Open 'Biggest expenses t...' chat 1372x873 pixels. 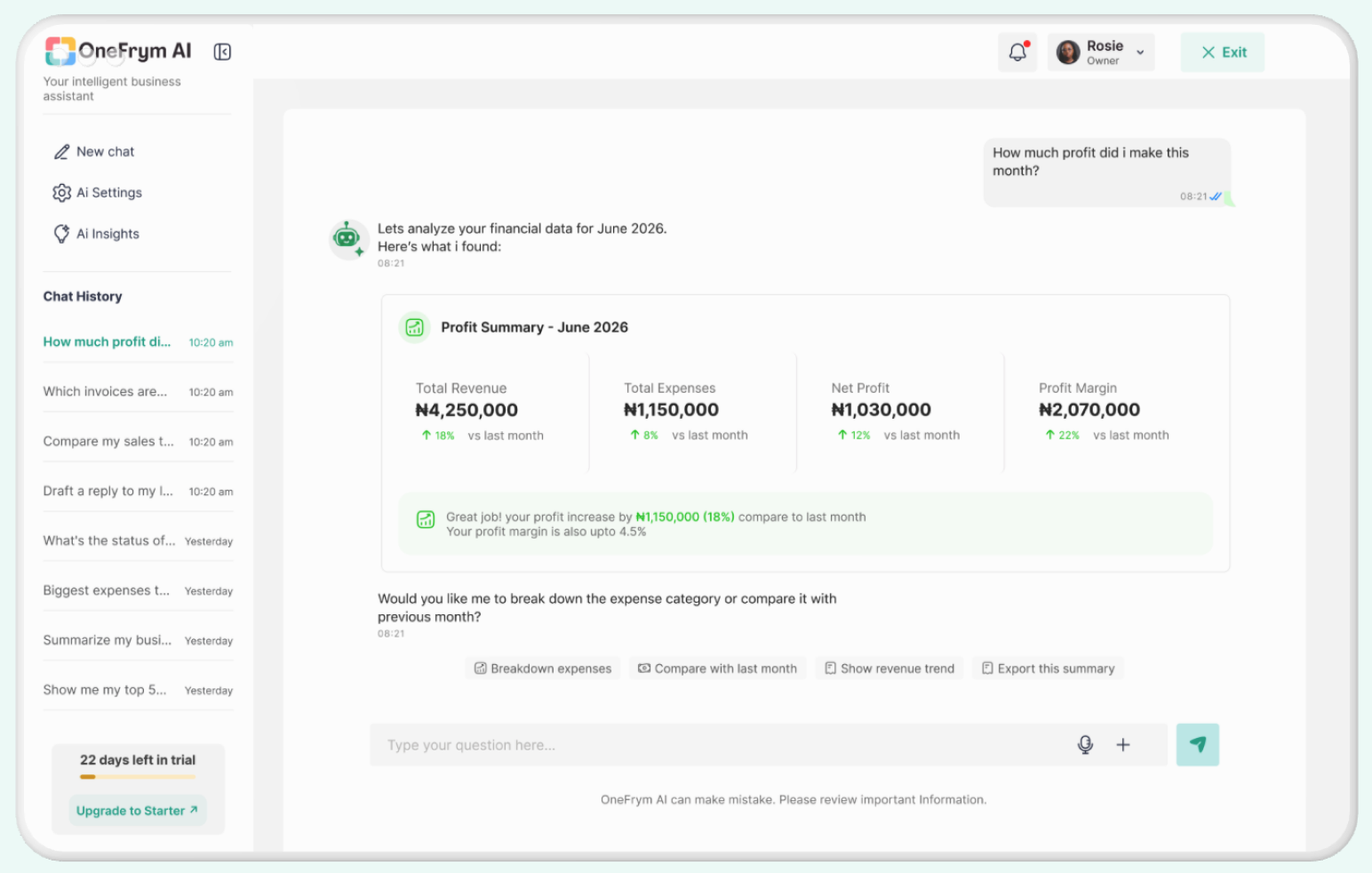click(x=138, y=591)
